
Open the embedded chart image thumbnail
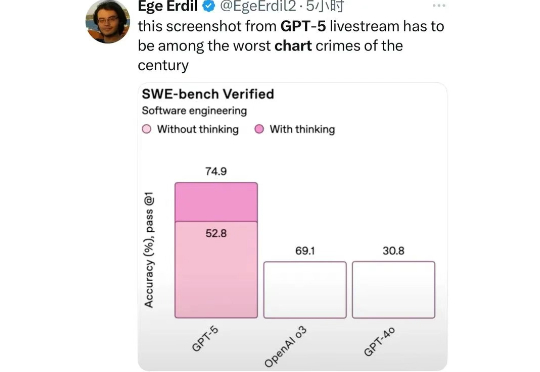[x=292, y=227]
